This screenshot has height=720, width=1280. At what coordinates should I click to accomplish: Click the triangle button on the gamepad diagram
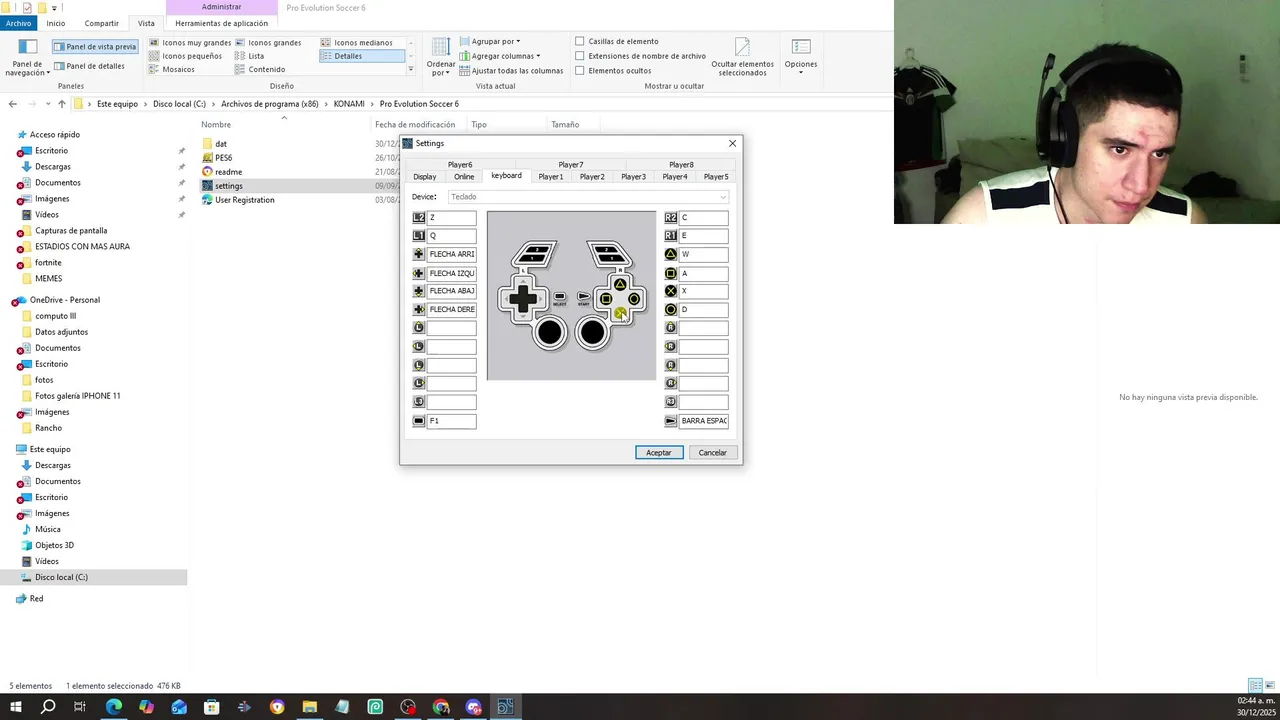pyautogui.click(x=620, y=285)
